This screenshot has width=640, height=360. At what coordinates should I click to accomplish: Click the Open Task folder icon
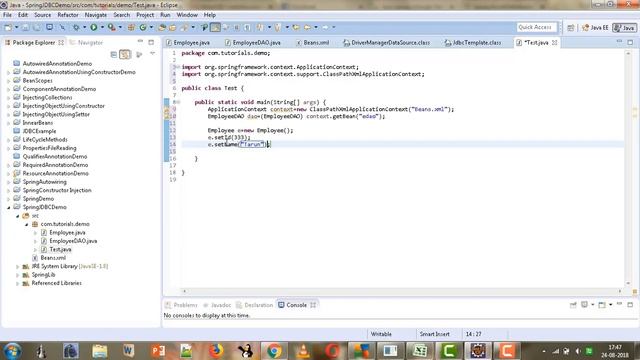(x=173, y=27)
